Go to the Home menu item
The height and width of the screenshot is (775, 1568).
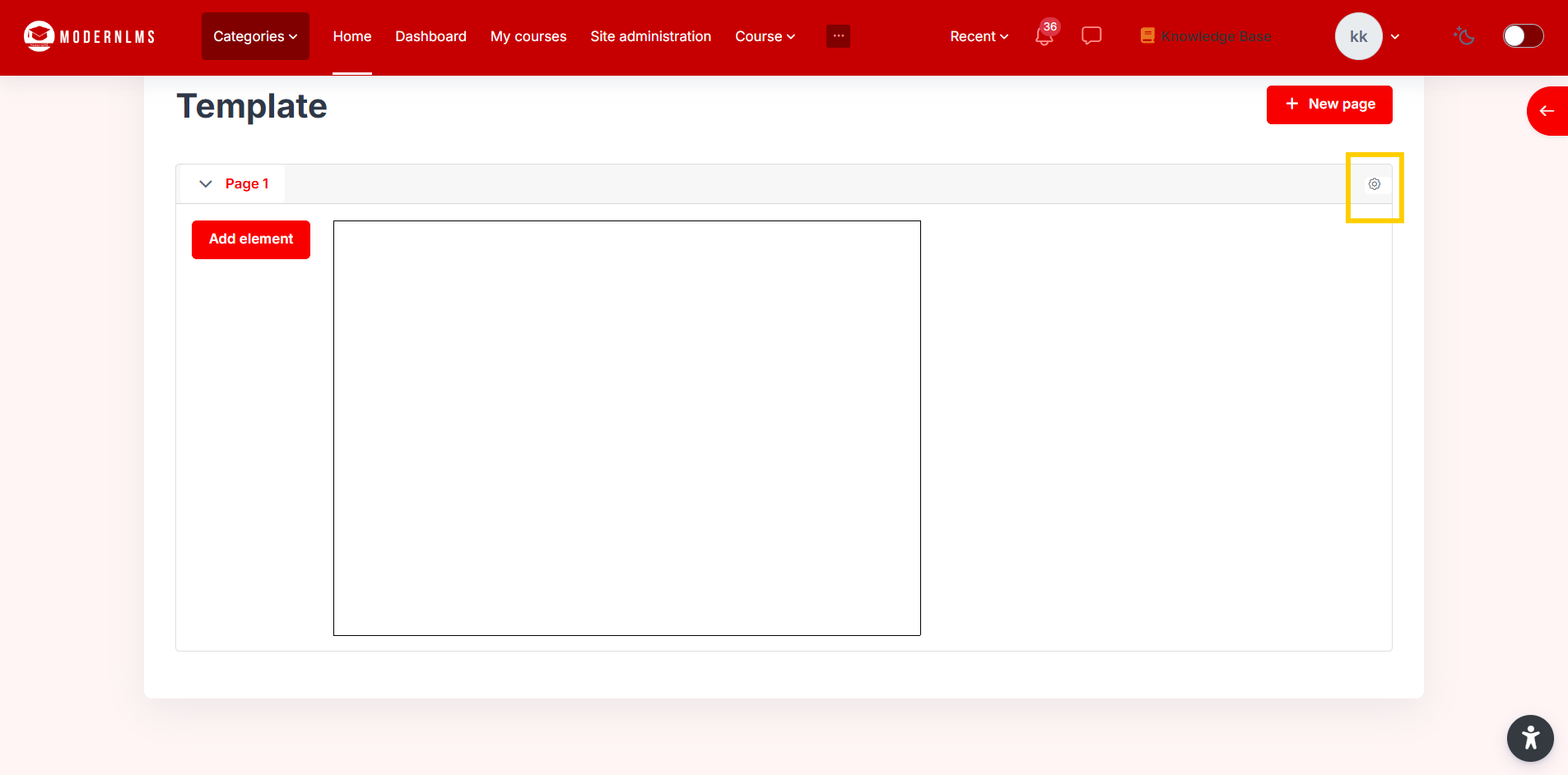click(x=352, y=36)
